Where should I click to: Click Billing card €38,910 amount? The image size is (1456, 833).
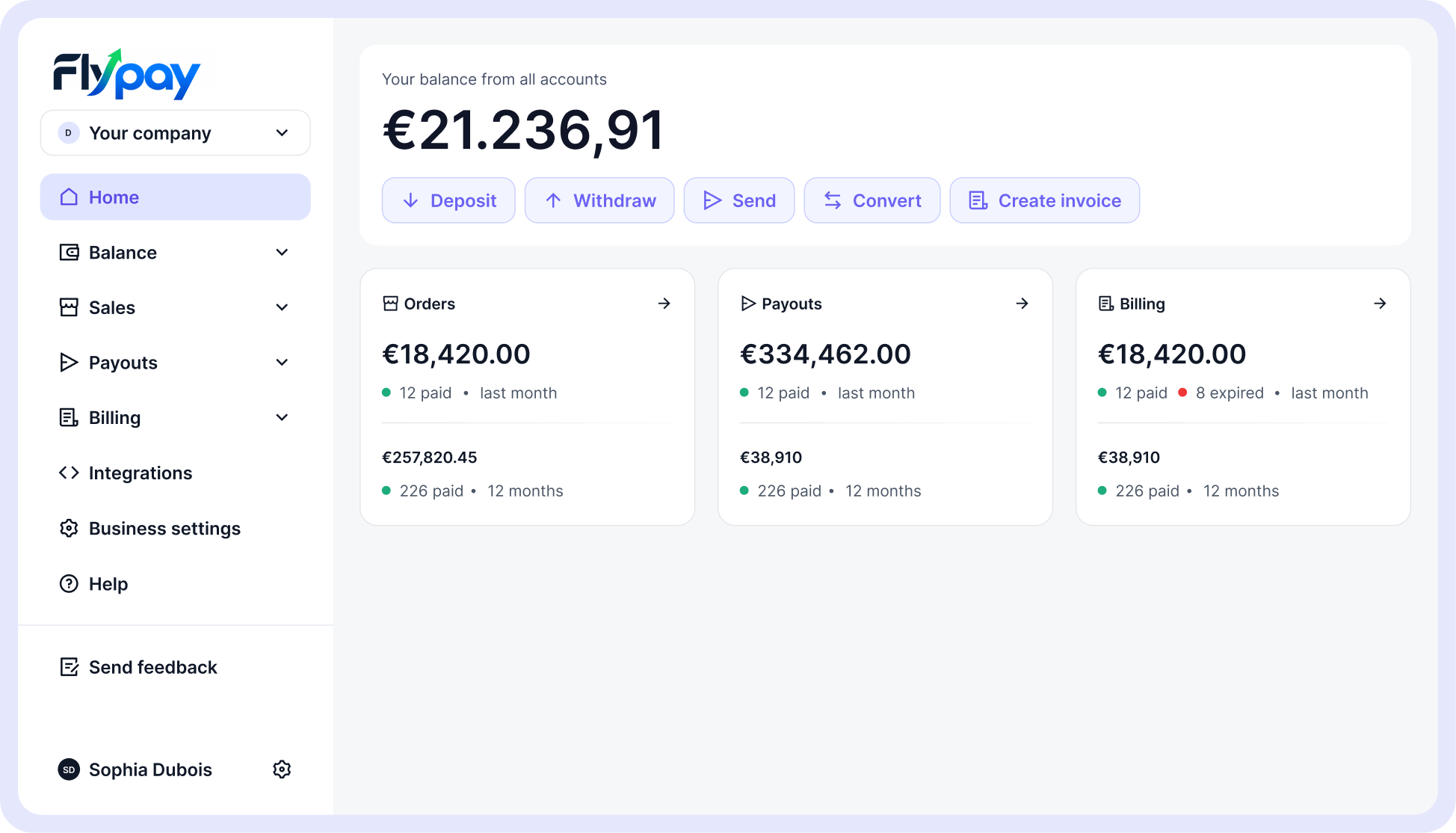coord(1129,458)
